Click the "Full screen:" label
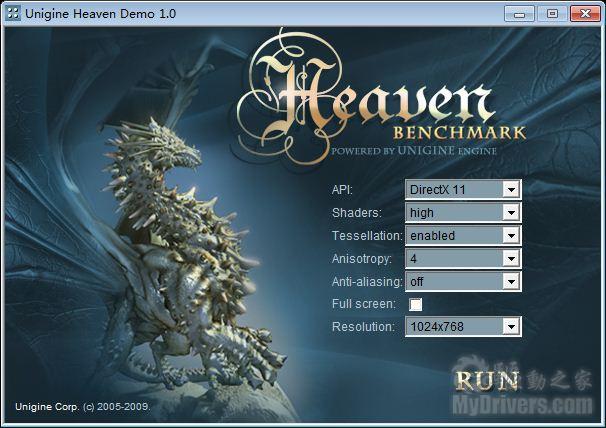606x428 pixels. [364, 304]
